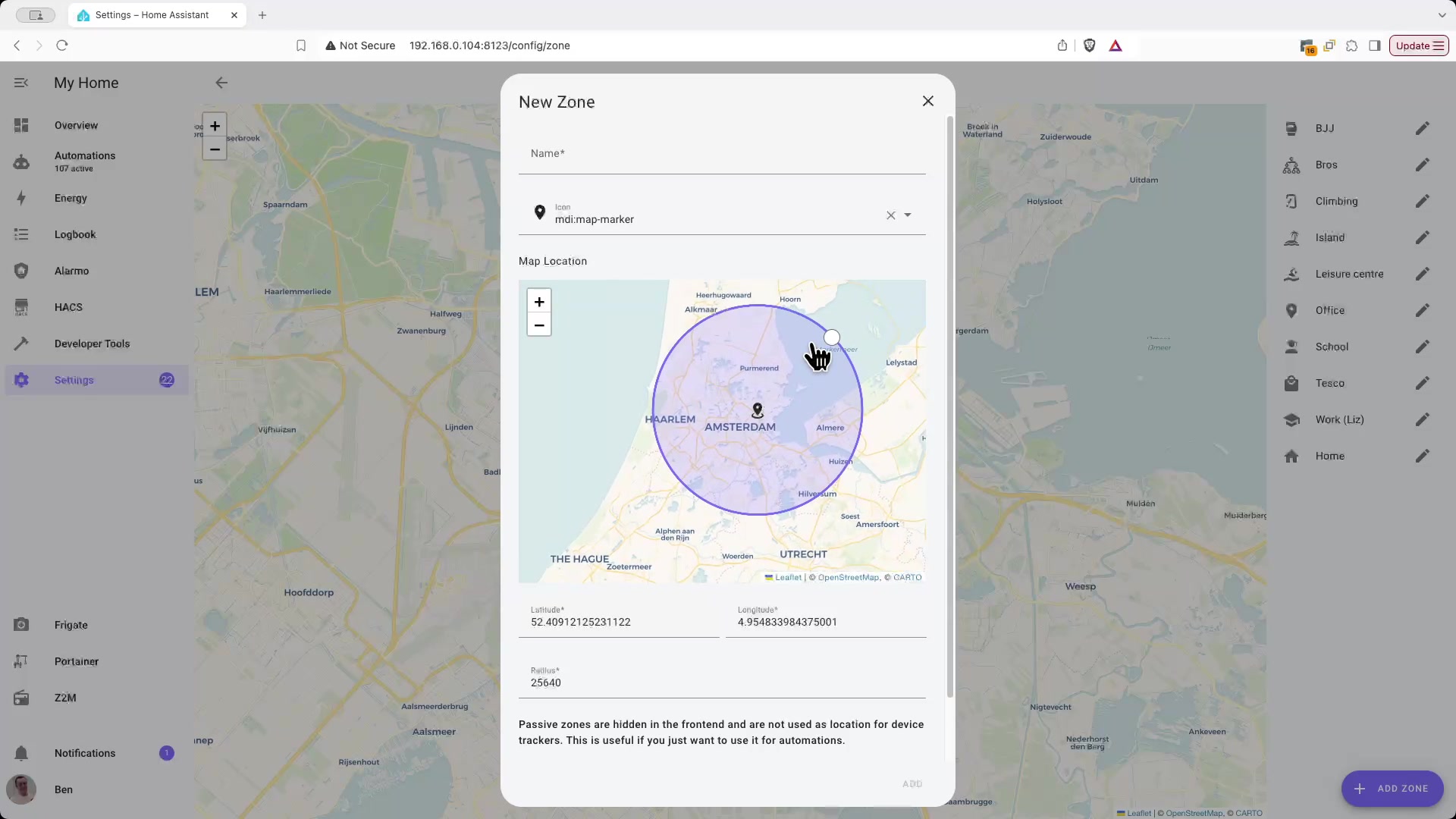1456x819 pixels.
Task: Expand the icon picker dropdown arrow
Action: click(x=908, y=215)
